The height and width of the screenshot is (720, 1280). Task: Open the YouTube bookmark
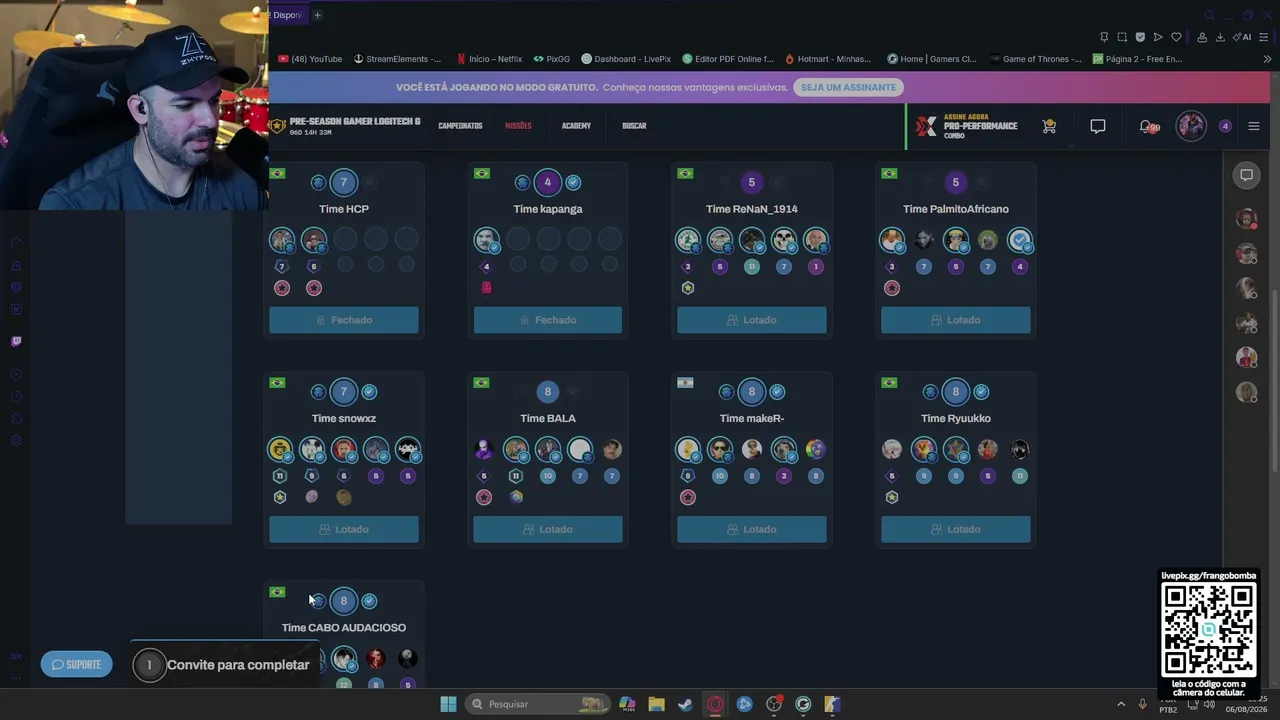point(311,59)
